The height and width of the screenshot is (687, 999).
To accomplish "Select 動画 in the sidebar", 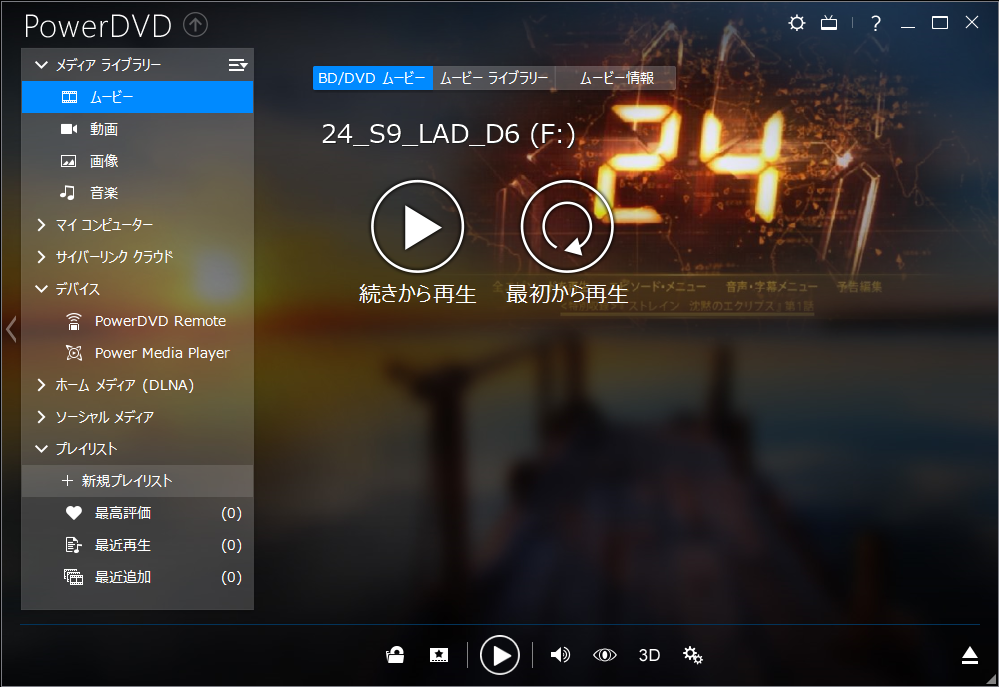I will [x=138, y=129].
